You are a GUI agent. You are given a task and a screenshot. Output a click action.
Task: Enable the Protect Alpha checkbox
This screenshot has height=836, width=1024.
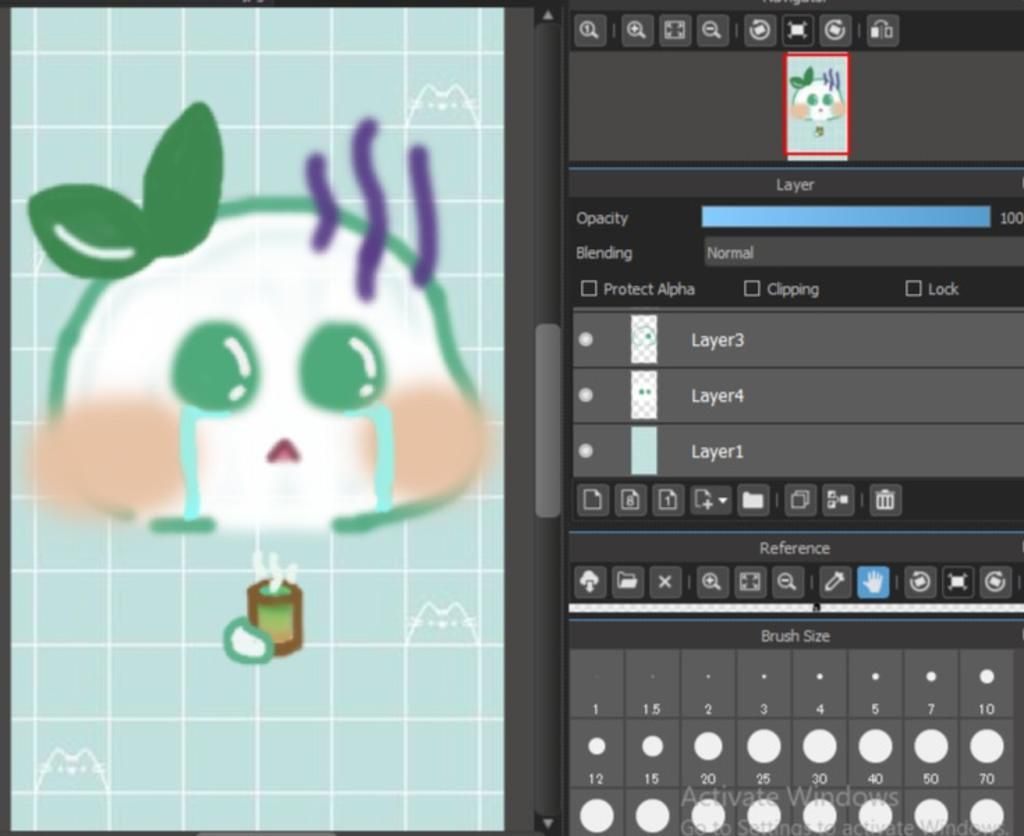(x=589, y=289)
